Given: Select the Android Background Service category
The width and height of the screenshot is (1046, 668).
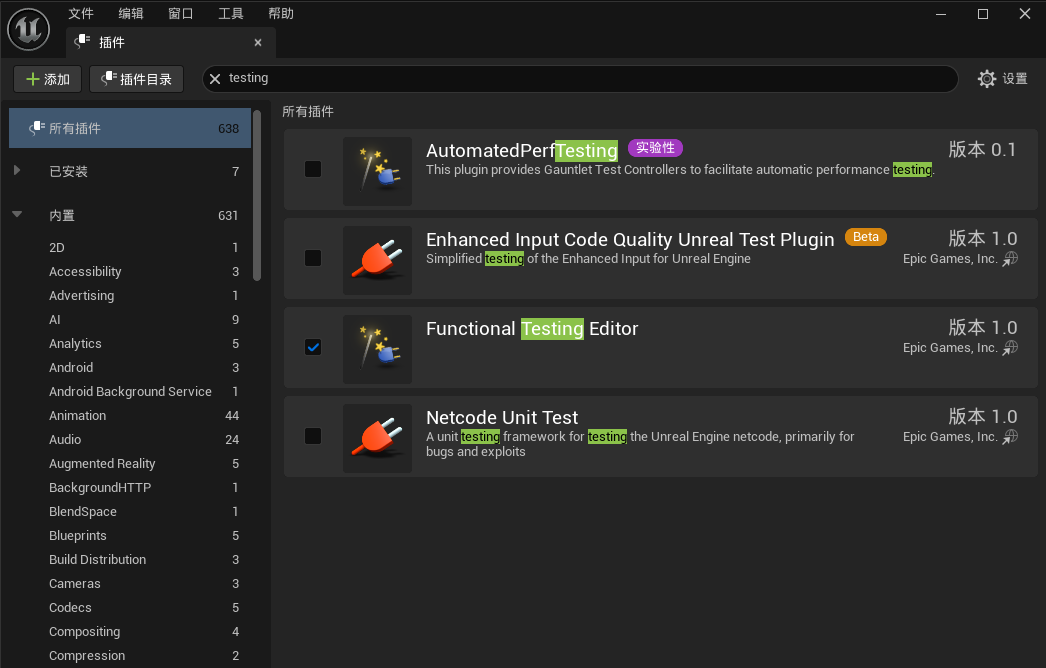Looking at the screenshot, I should pyautogui.click(x=130, y=392).
